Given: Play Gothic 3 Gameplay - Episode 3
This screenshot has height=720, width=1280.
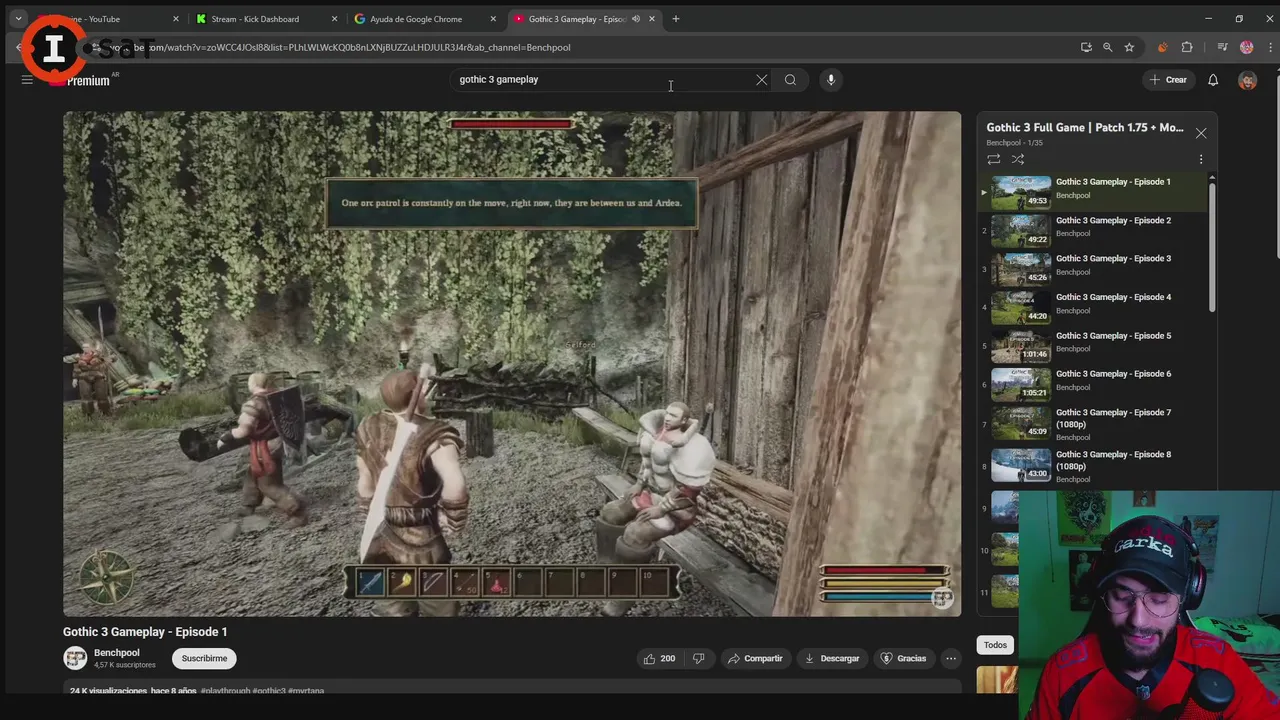Looking at the screenshot, I should coord(1094,269).
